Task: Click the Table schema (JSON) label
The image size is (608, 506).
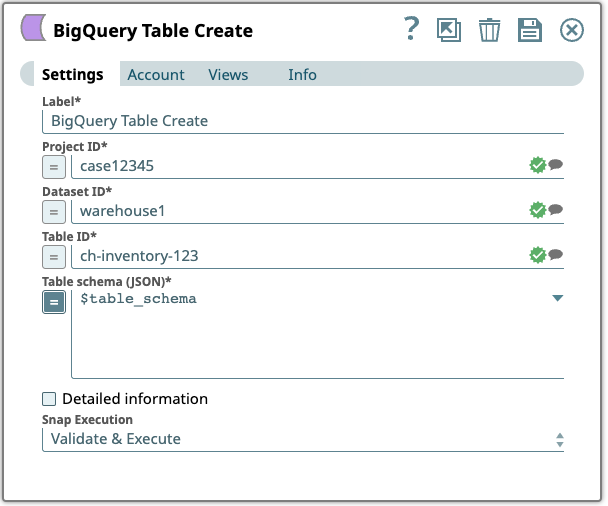Action: 107,281
